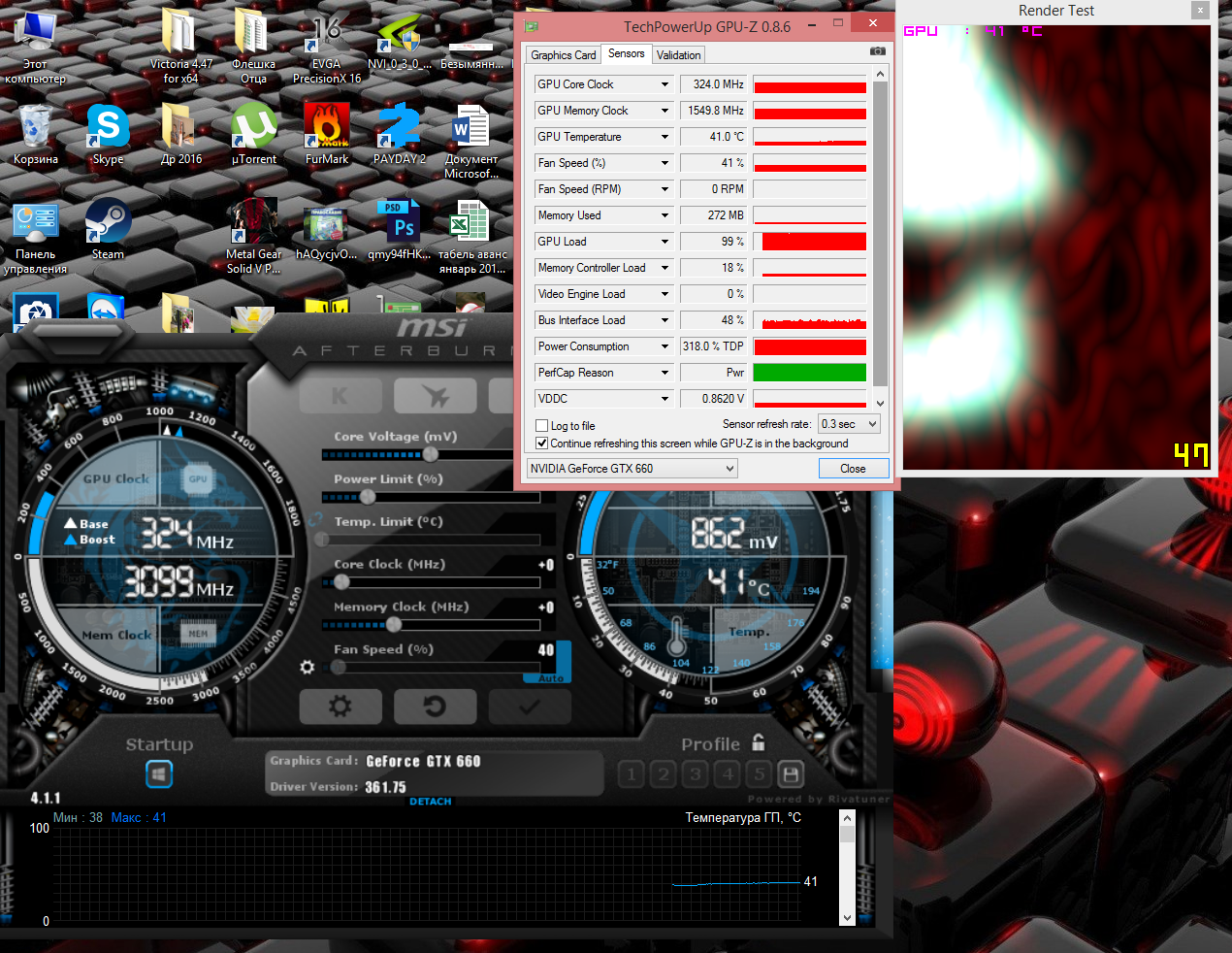Open the Sensor refresh rate dropdown

(x=849, y=424)
